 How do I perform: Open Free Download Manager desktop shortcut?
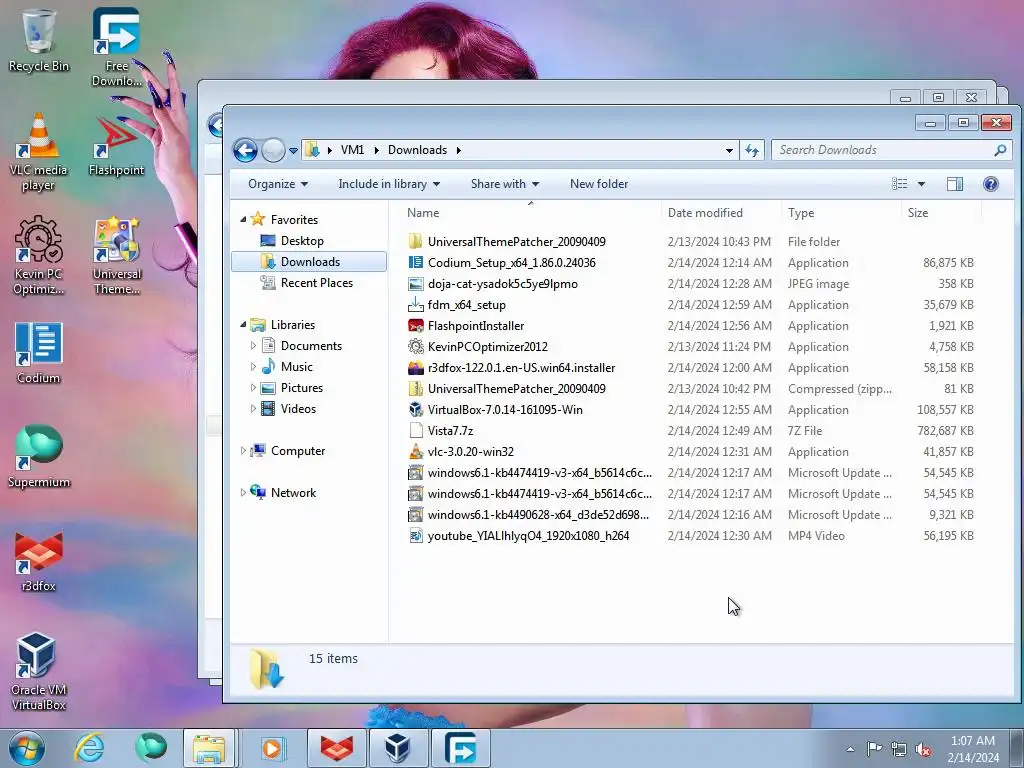pyautogui.click(x=116, y=47)
